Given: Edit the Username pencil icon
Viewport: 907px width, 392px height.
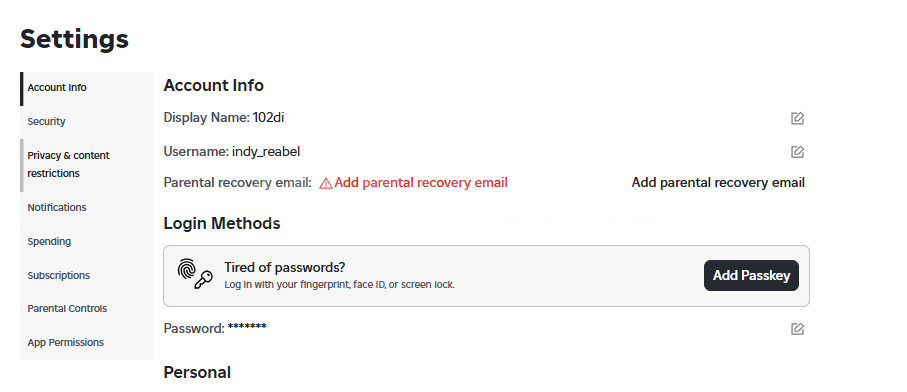Looking at the screenshot, I should click(797, 152).
